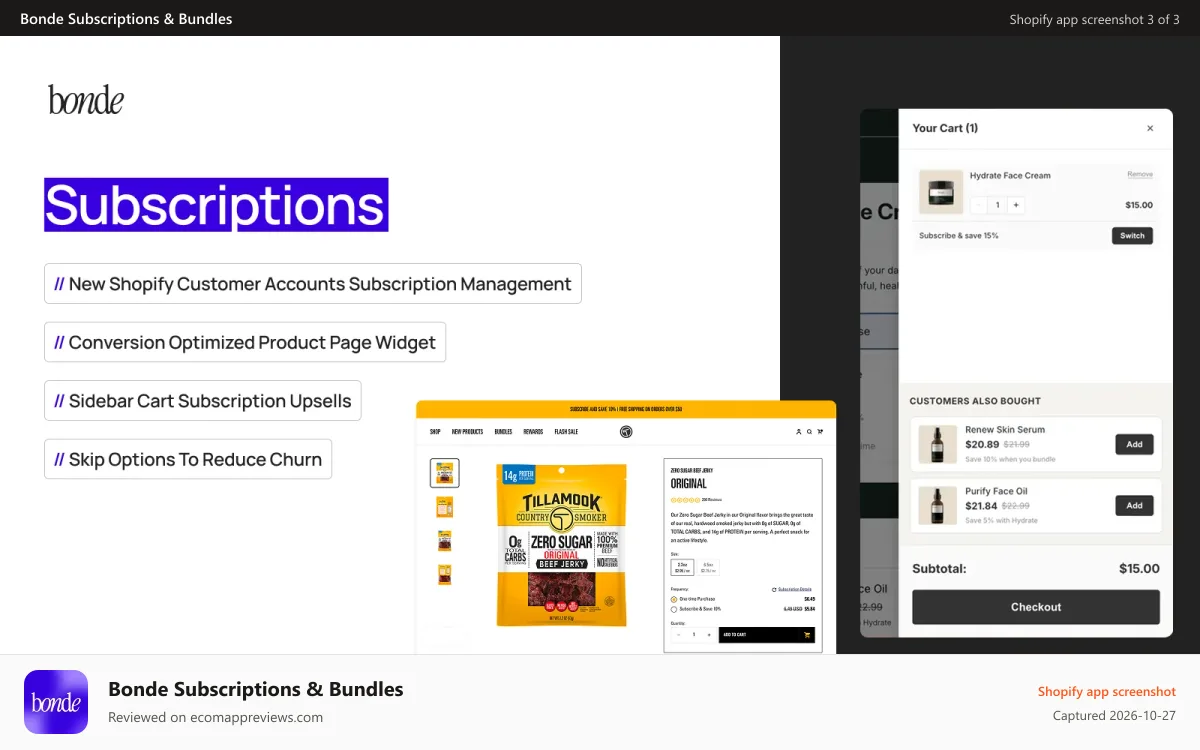Click the jerky quantity value field
1200x750 pixels.
(694, 635)
